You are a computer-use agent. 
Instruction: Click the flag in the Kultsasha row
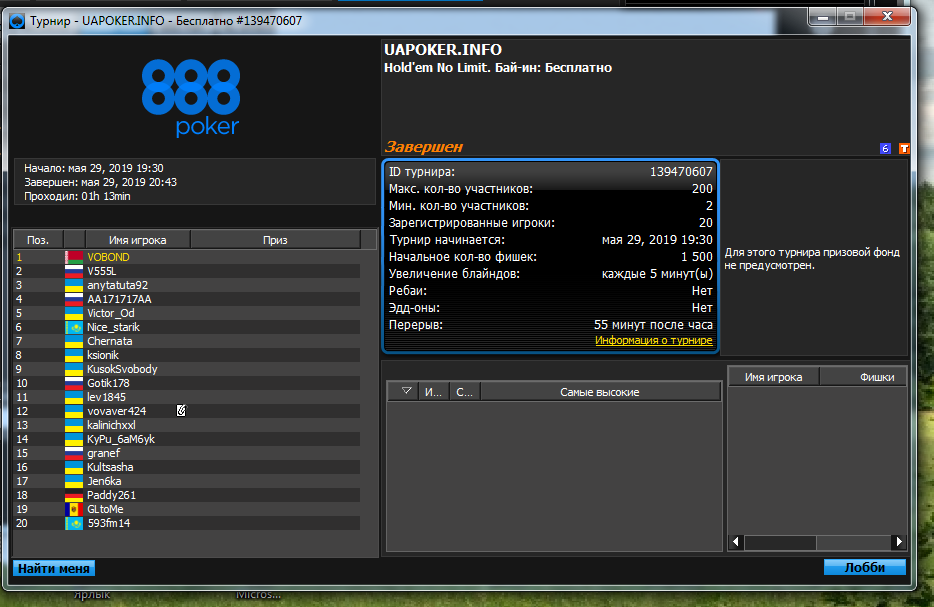74,467
